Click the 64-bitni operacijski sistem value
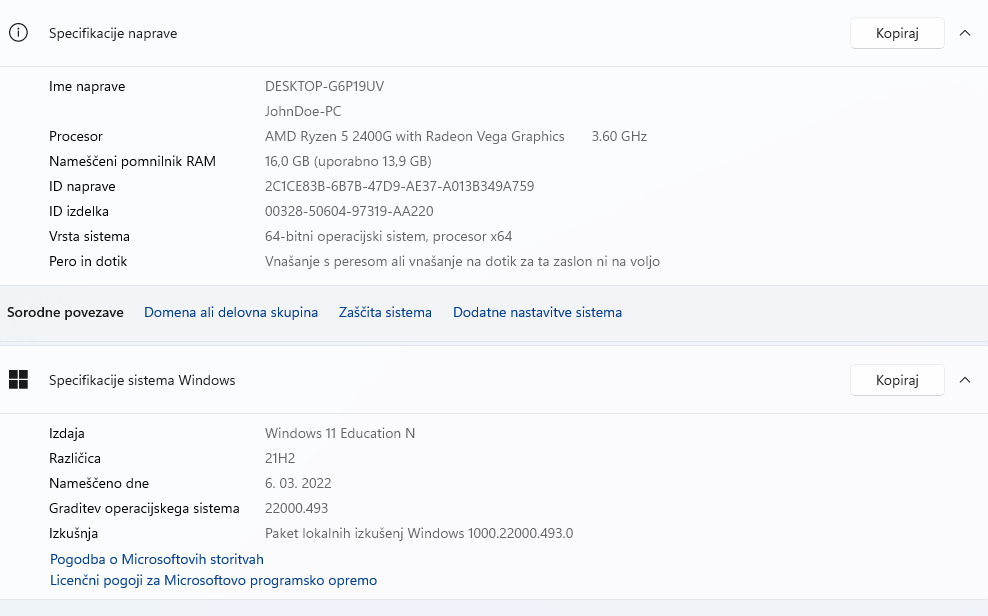Viewport: 988px width, 616px height. point(388,237)
